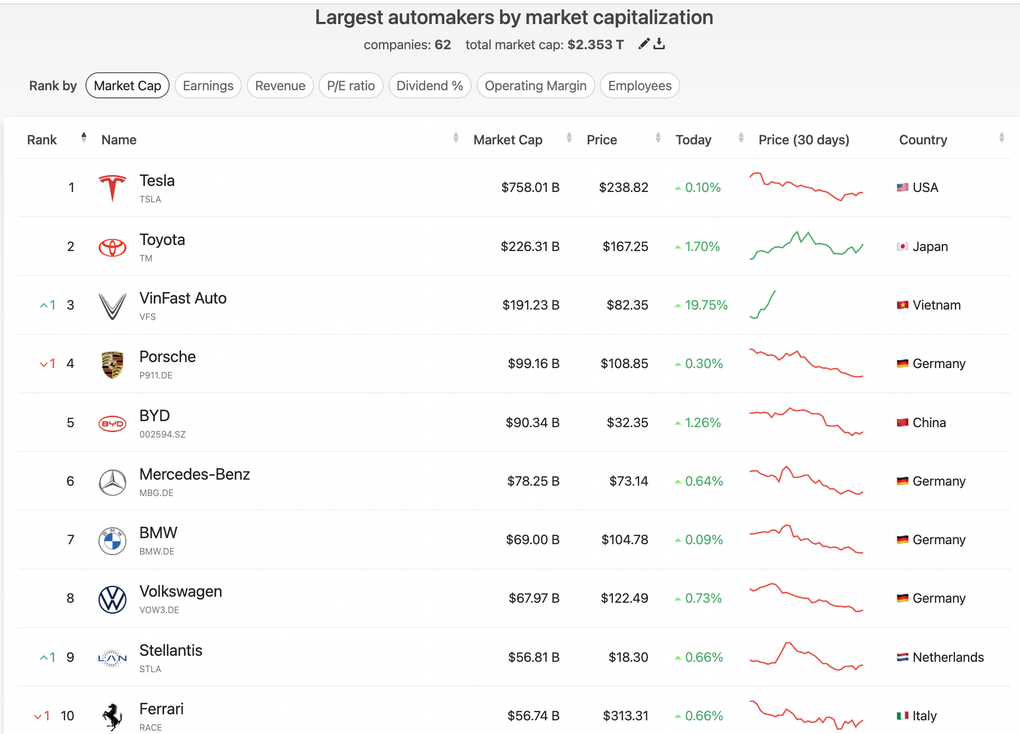Viewport: 1020px width, 734px height.
Task: Click the Tesla logo
Action: (x=112, y=188)
